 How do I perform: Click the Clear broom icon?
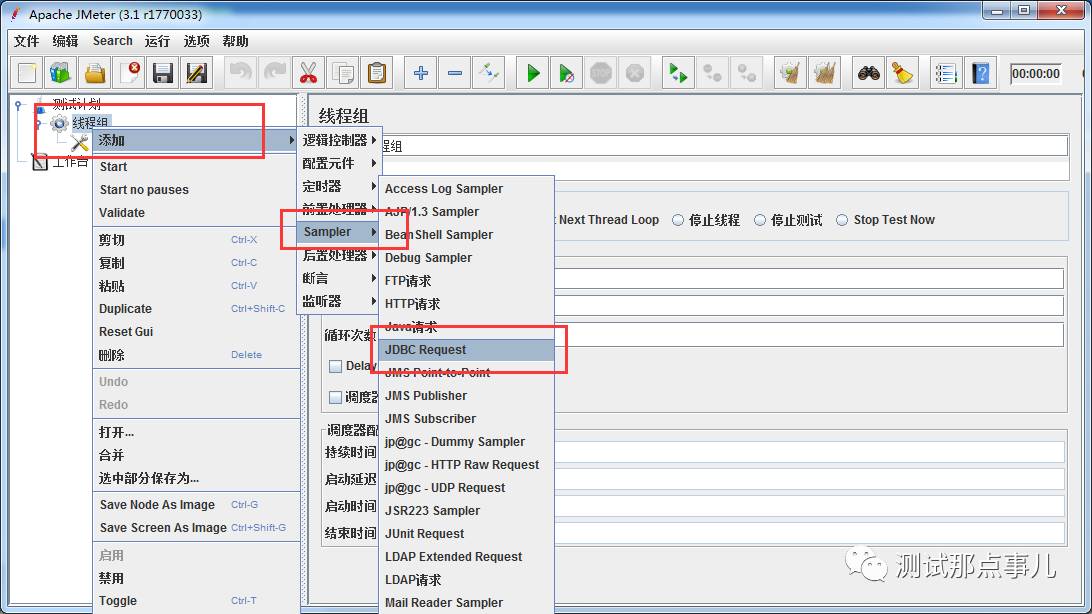(790, 73)
